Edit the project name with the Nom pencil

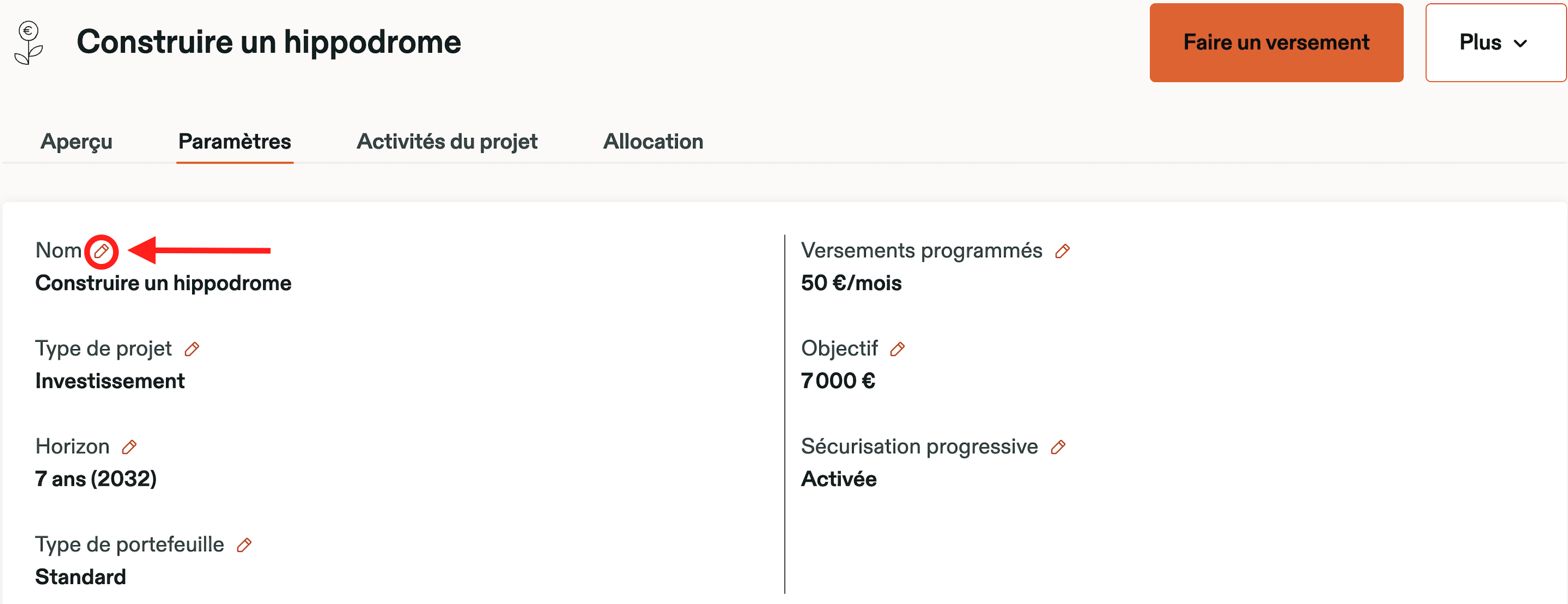coord(102,250)
